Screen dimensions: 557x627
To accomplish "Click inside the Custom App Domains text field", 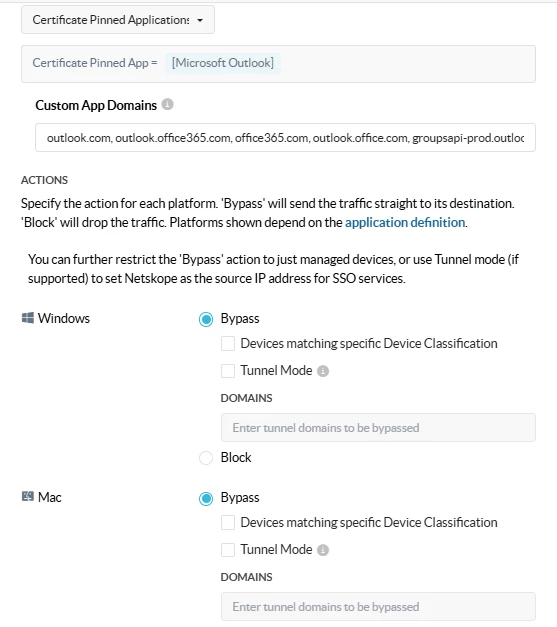I will 285,138.
